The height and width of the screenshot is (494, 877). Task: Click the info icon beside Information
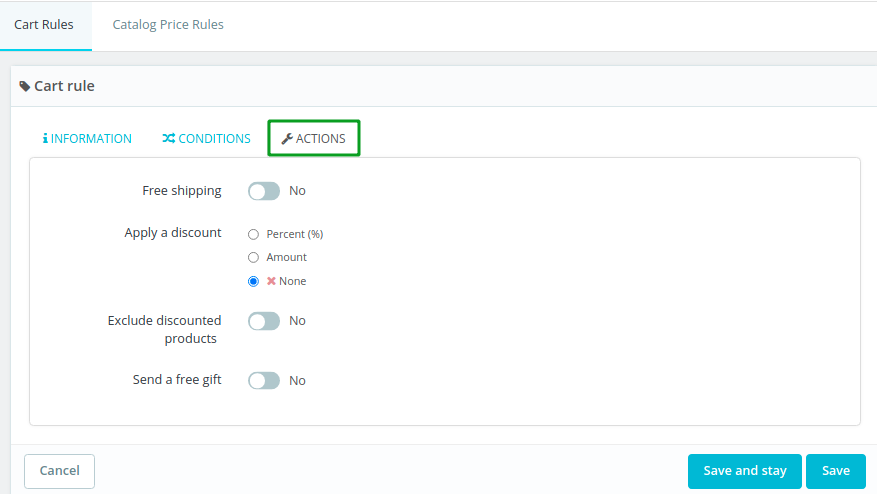click(x=45, y=138)
